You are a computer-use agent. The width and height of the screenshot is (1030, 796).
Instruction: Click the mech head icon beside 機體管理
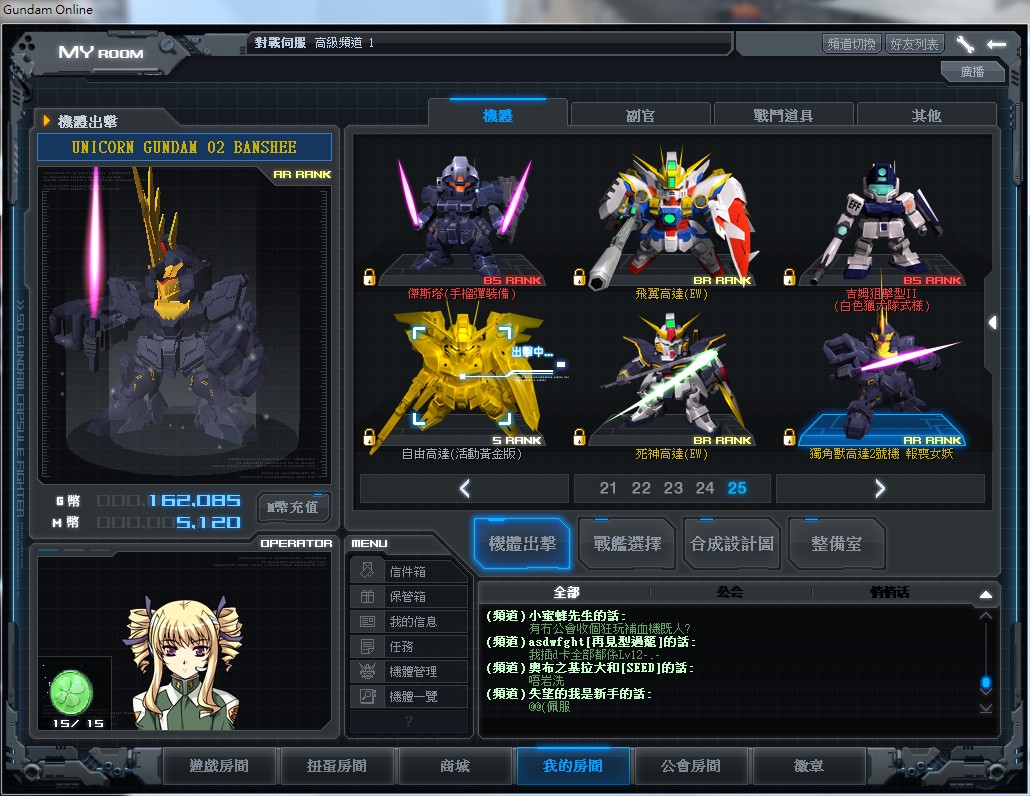point(367,671)
